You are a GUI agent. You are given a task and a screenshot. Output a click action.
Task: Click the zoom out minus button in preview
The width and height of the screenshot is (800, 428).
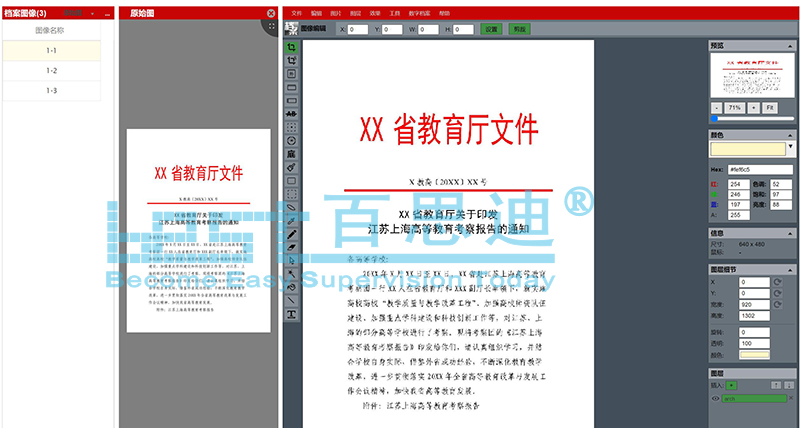pos(716,107)
